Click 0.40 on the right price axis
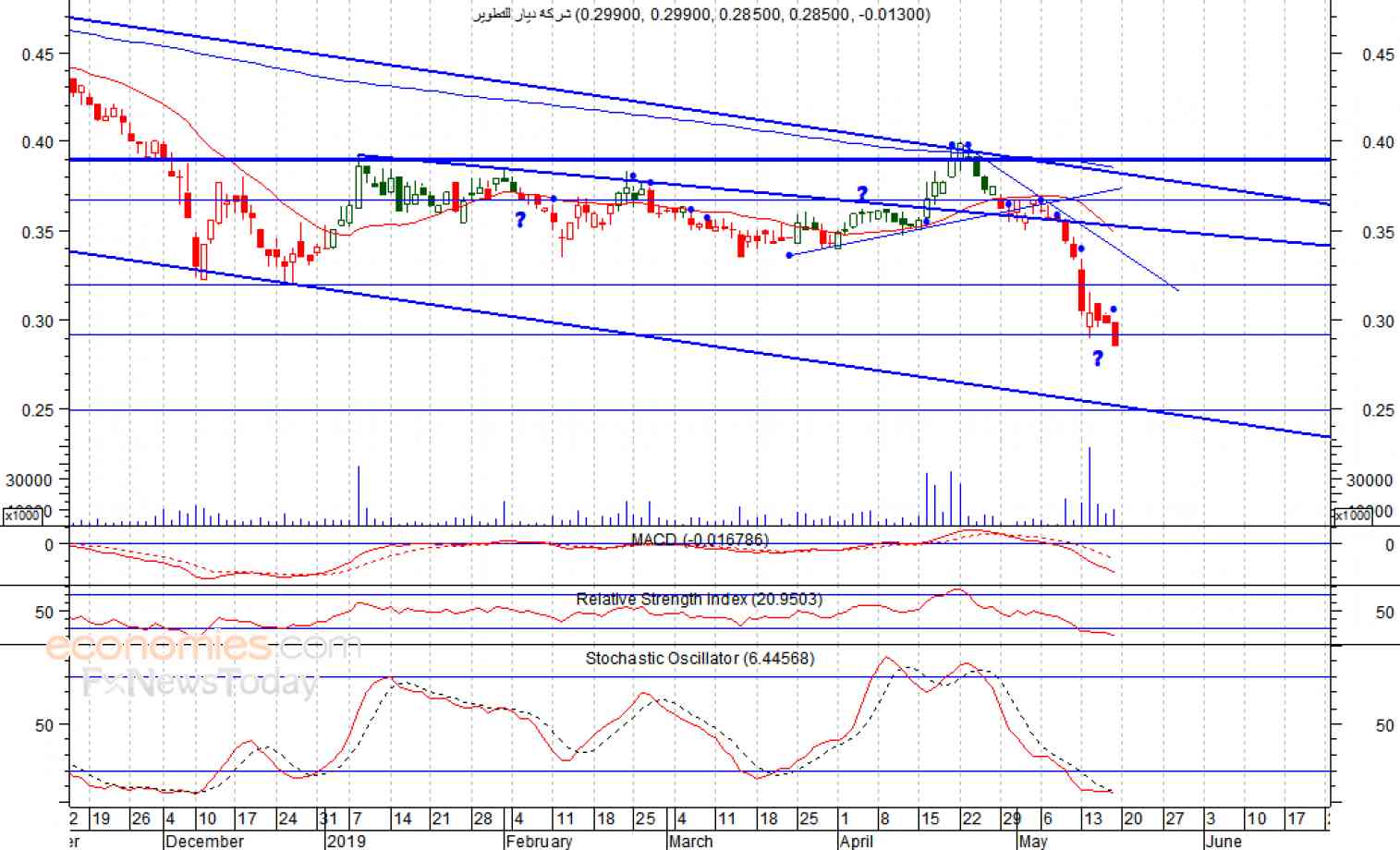This screenshot has width=1400, height=850. [x=1378, y=142]
